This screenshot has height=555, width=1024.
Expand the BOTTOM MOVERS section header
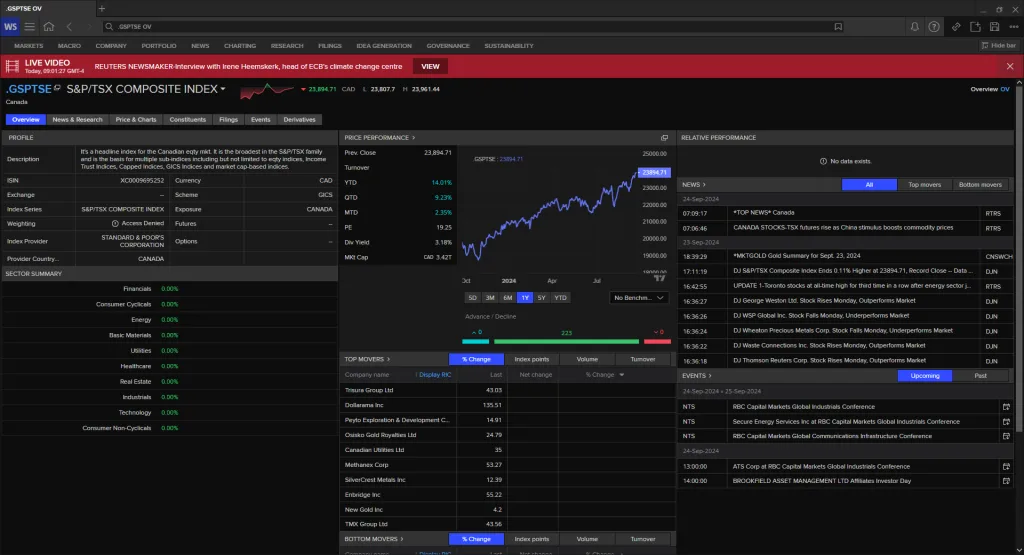374,539
